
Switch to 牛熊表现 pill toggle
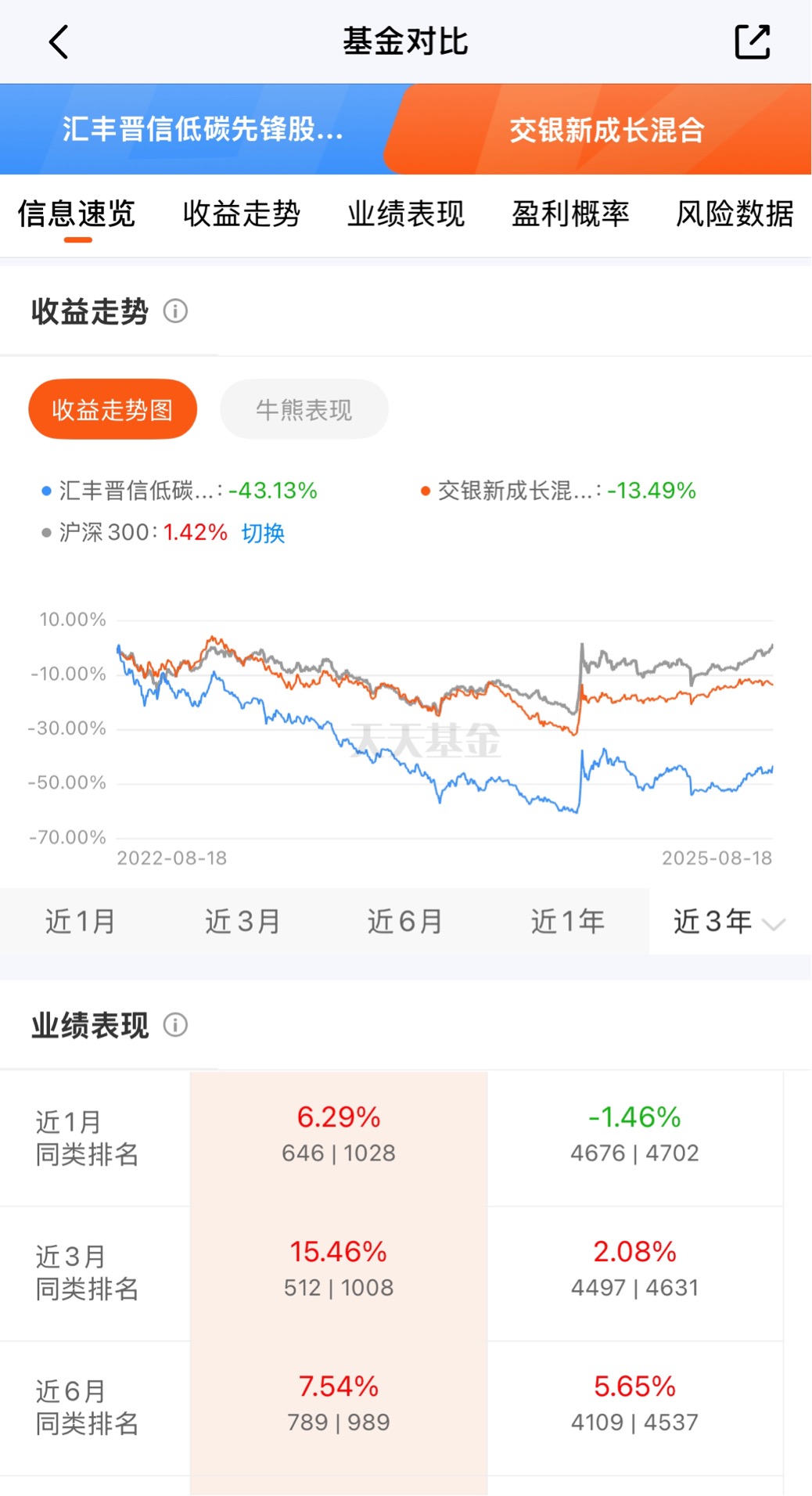304,409
